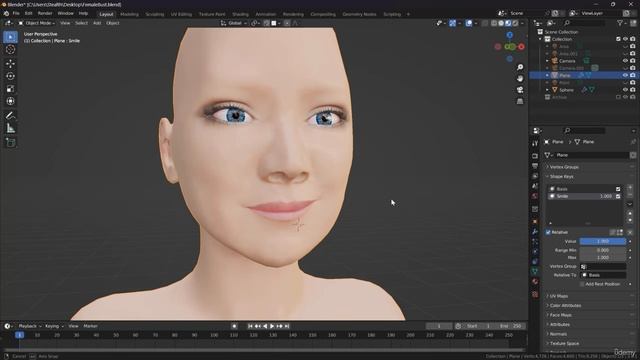This screenshot has width=640, height=360.
Task: Open the Playback menu in timeline
Action: [30, 326]
